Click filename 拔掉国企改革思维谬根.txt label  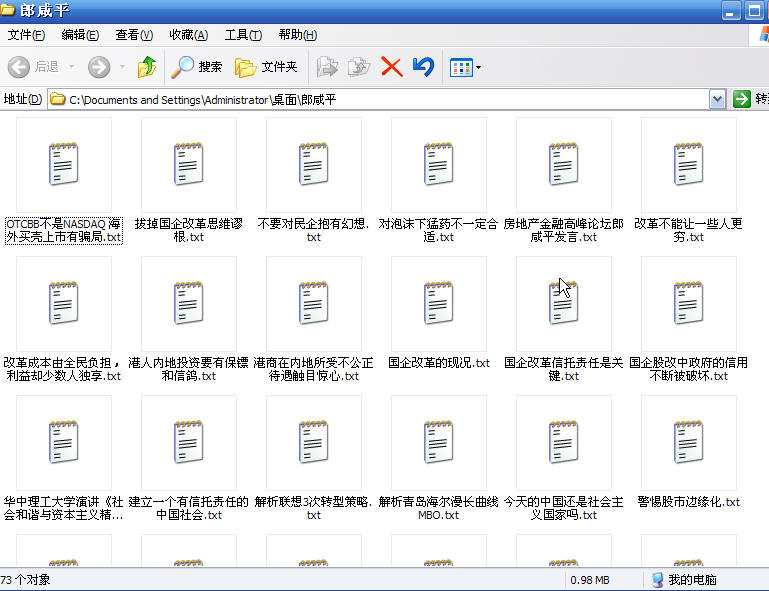pos(189,230)
